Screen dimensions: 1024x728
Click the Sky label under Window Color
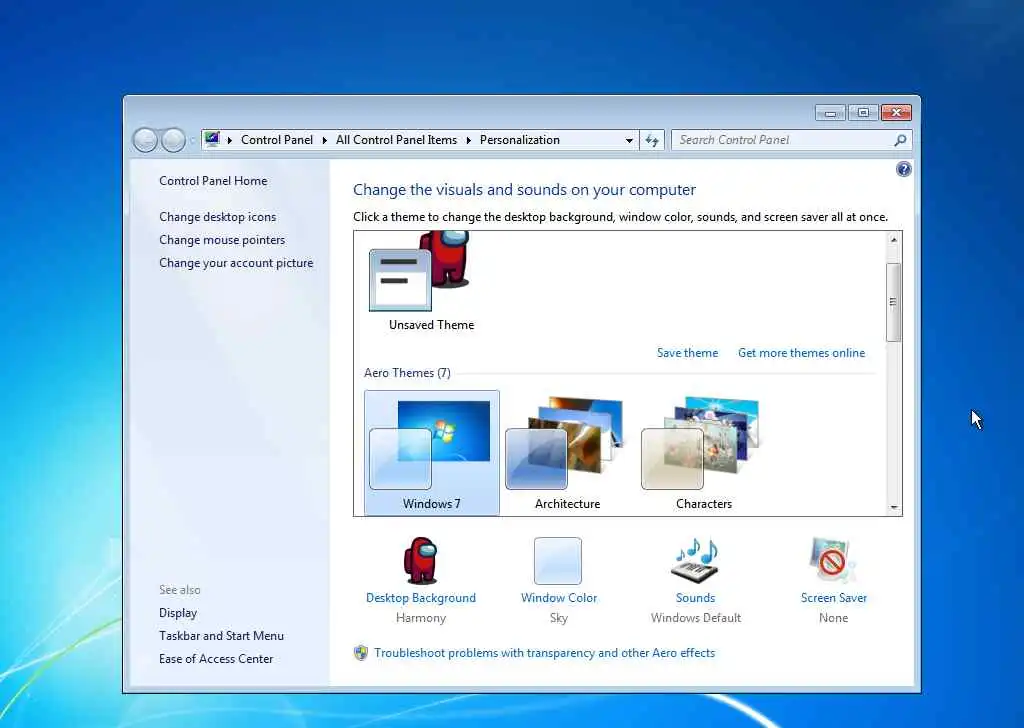point(559,618)
